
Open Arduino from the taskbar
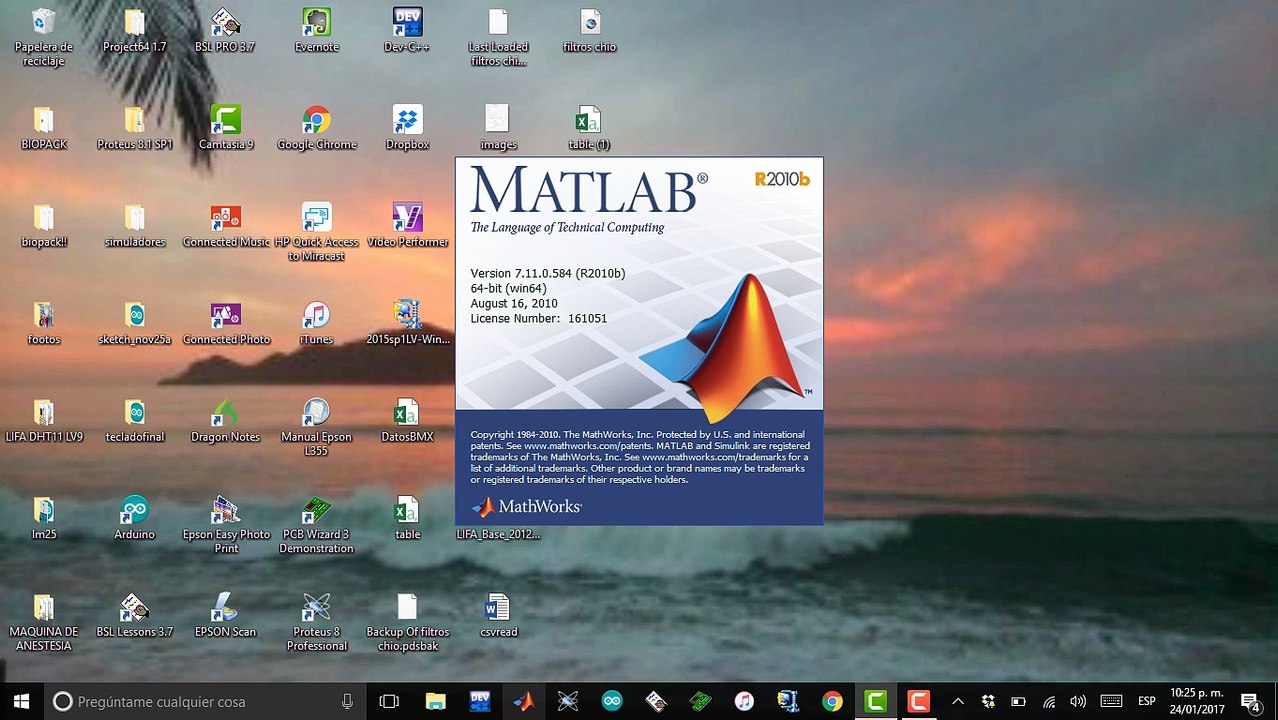612,701
